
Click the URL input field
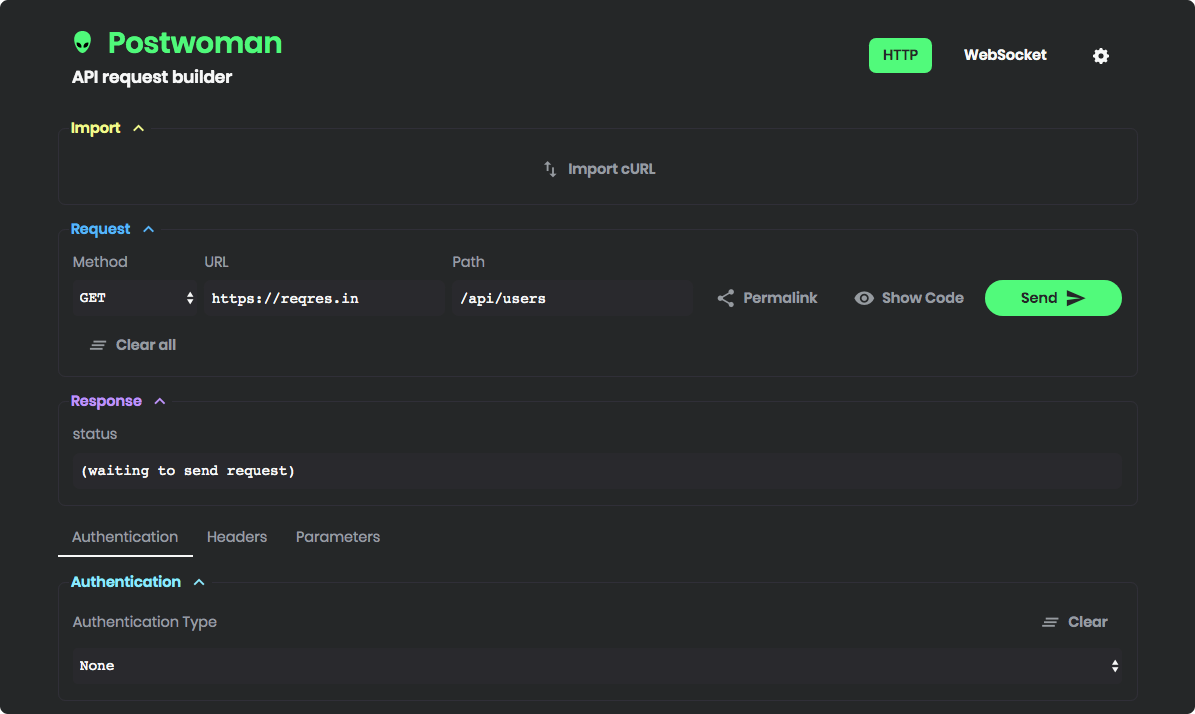pos(322,298)
